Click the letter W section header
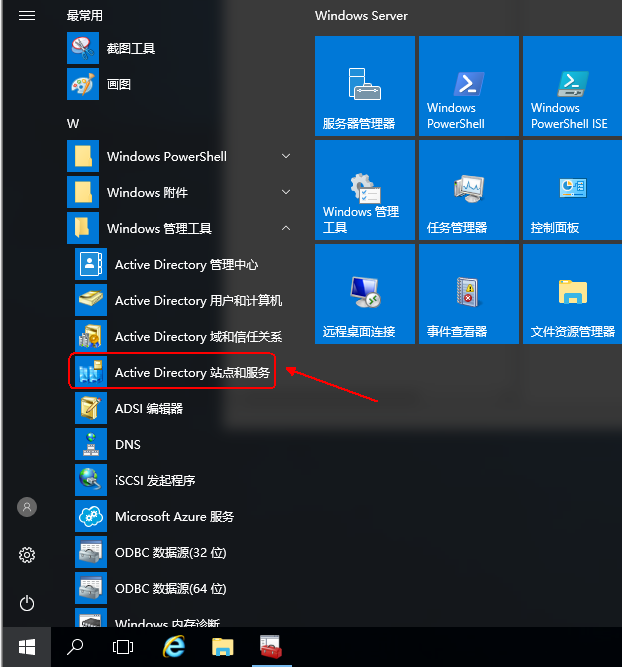This screenshot has height=667, width=622. (x=73, y=124)
